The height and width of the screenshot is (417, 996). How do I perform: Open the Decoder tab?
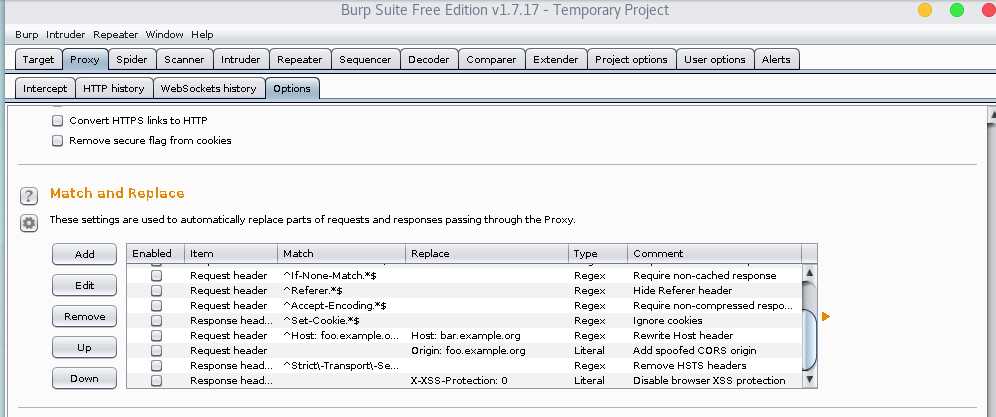[x=429, y=59]
